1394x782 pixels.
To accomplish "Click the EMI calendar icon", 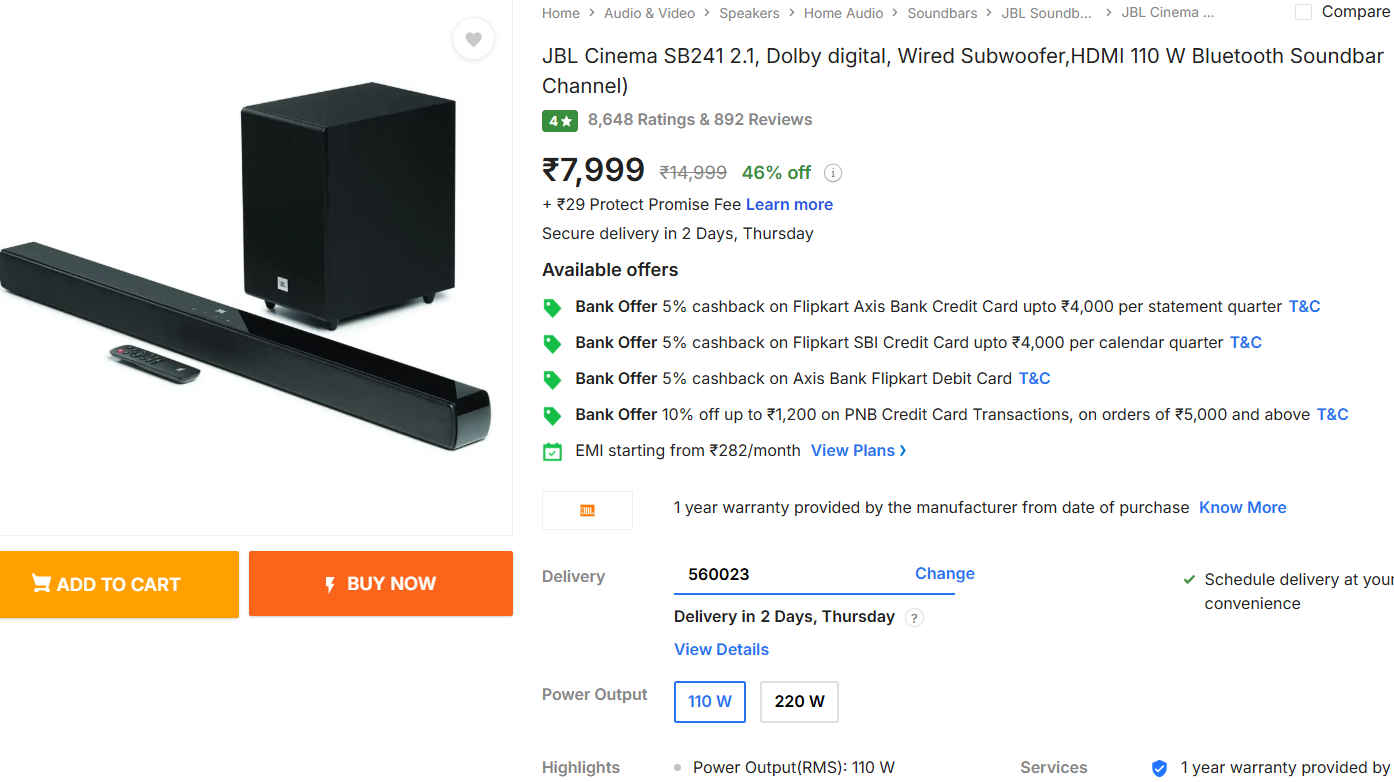I will coord(552,452).
